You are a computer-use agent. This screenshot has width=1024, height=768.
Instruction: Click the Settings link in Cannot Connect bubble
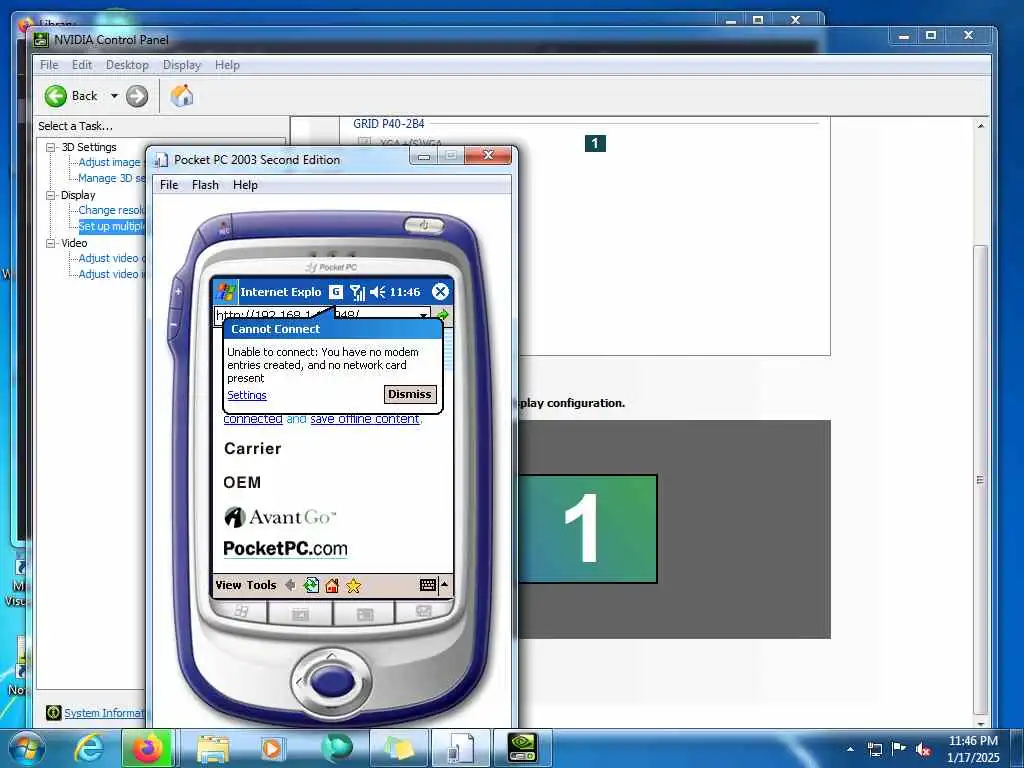coord(247,395)
